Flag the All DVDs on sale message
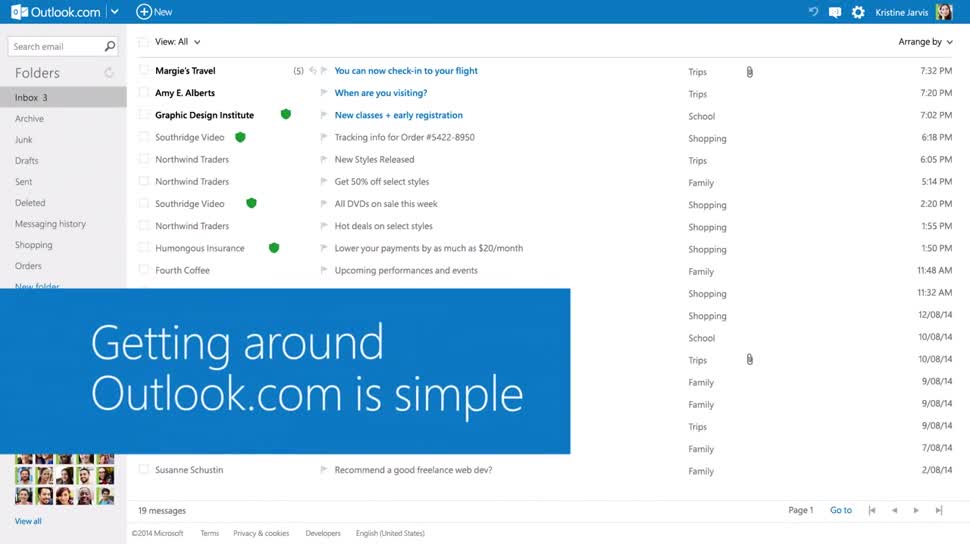The image size is (970, 544). [324, 204]
